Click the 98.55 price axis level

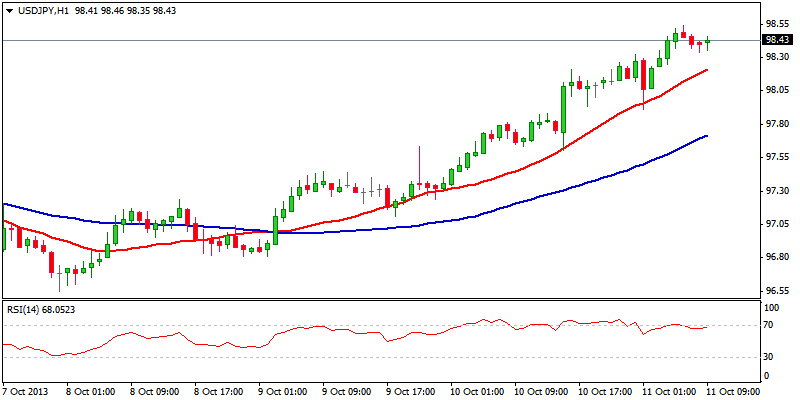[x=777, y=23]
